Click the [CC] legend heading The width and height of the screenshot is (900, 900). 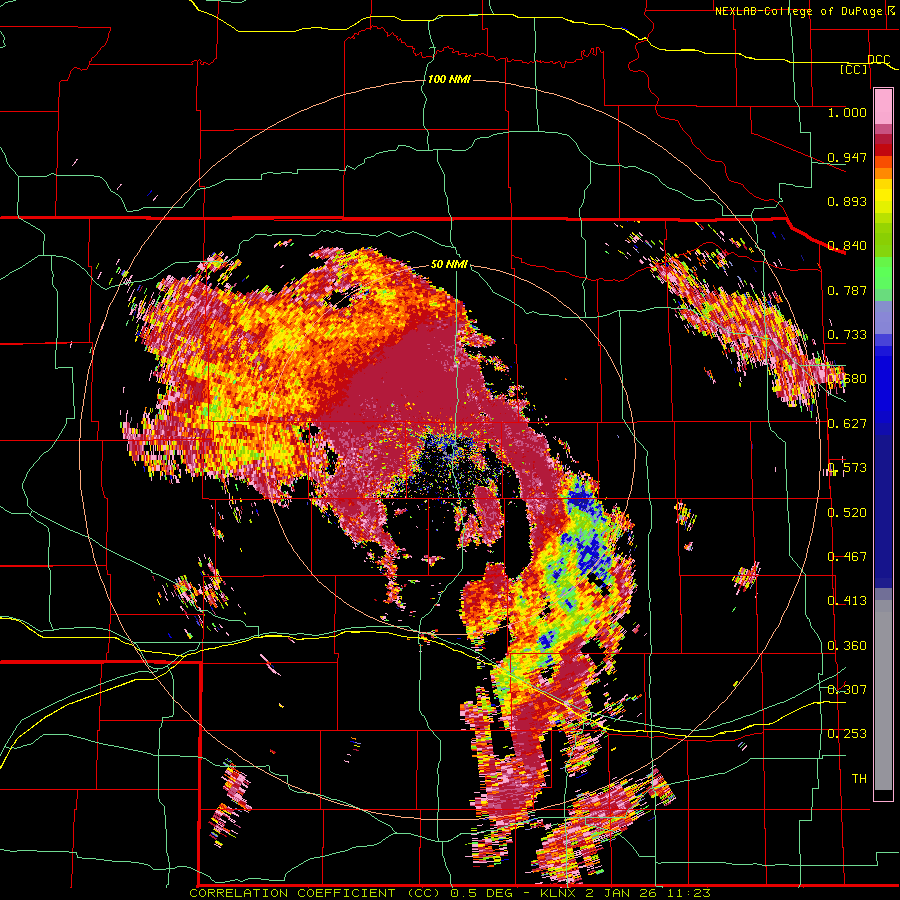tap(854, 69)
